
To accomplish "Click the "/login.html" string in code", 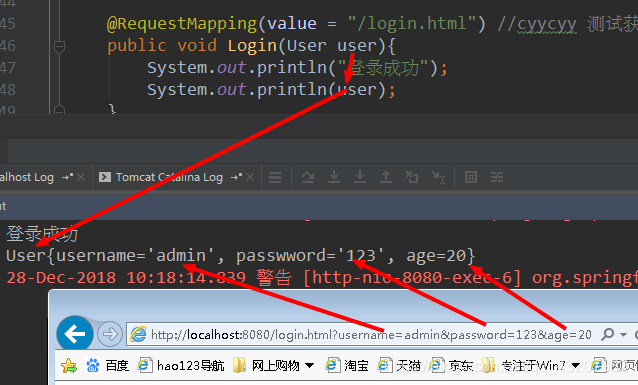I will tap(412, 23).
